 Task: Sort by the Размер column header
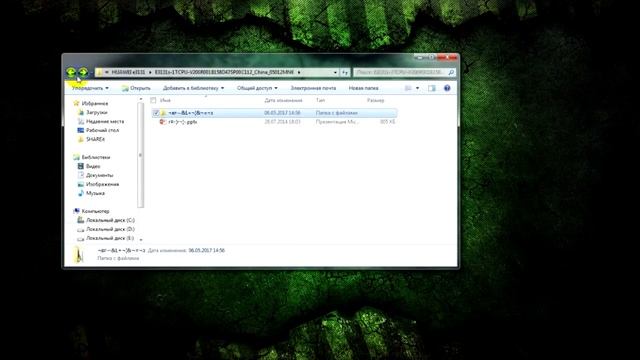point(376,100)
